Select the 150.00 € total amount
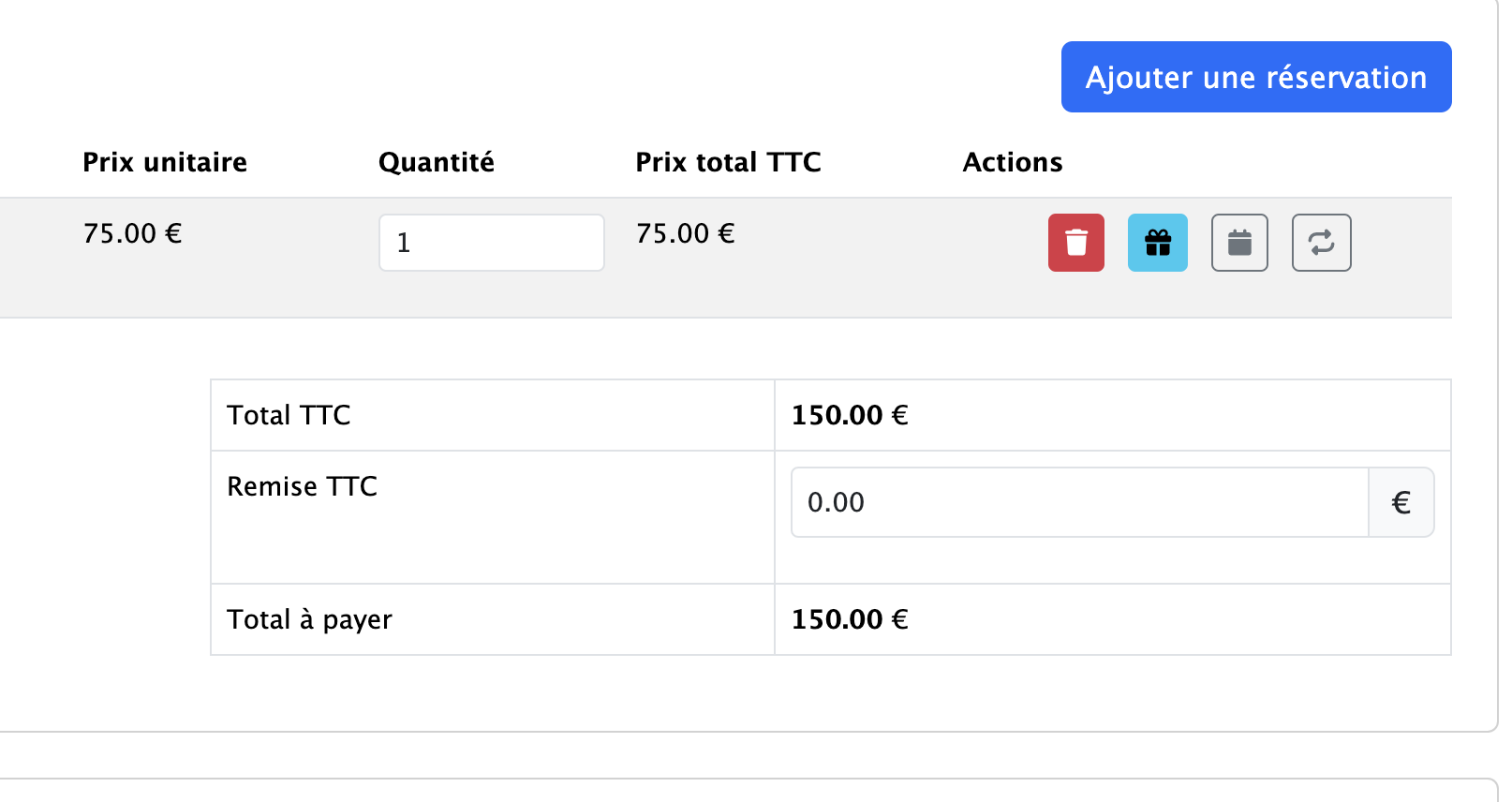1512x802 pixels. [x=849, y=415]
